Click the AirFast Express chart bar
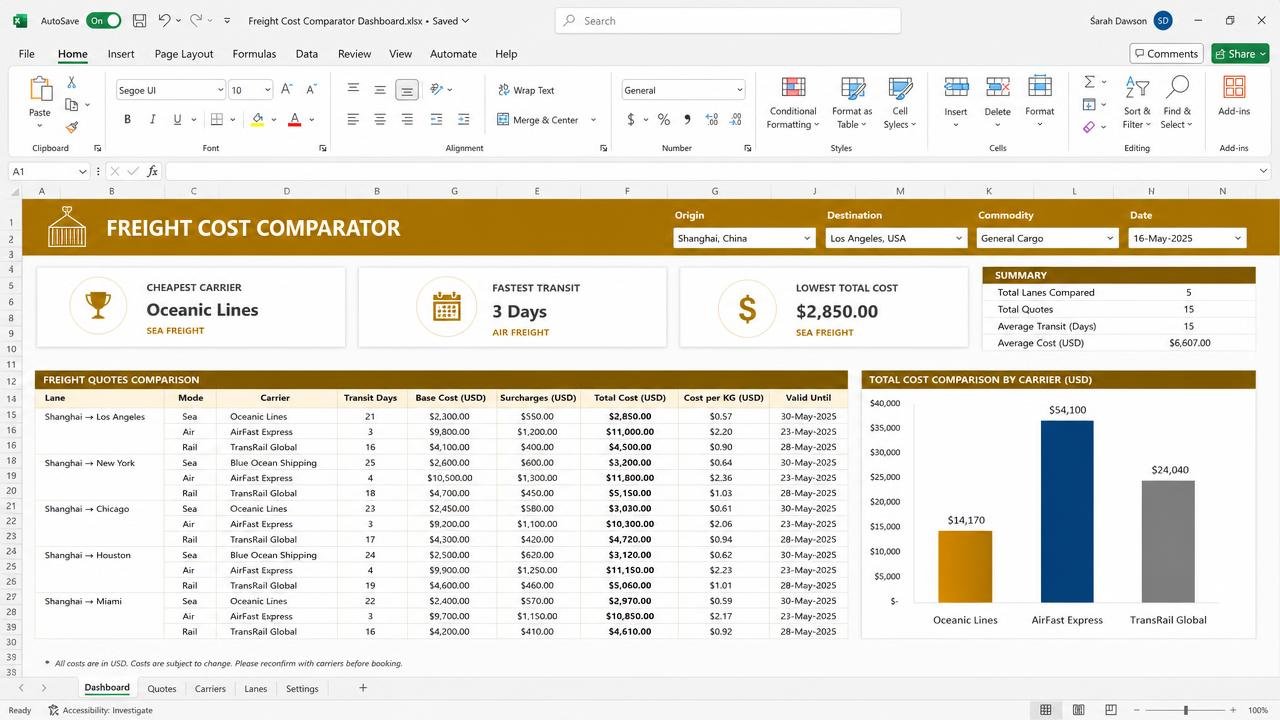 [x=1067, y=511]
